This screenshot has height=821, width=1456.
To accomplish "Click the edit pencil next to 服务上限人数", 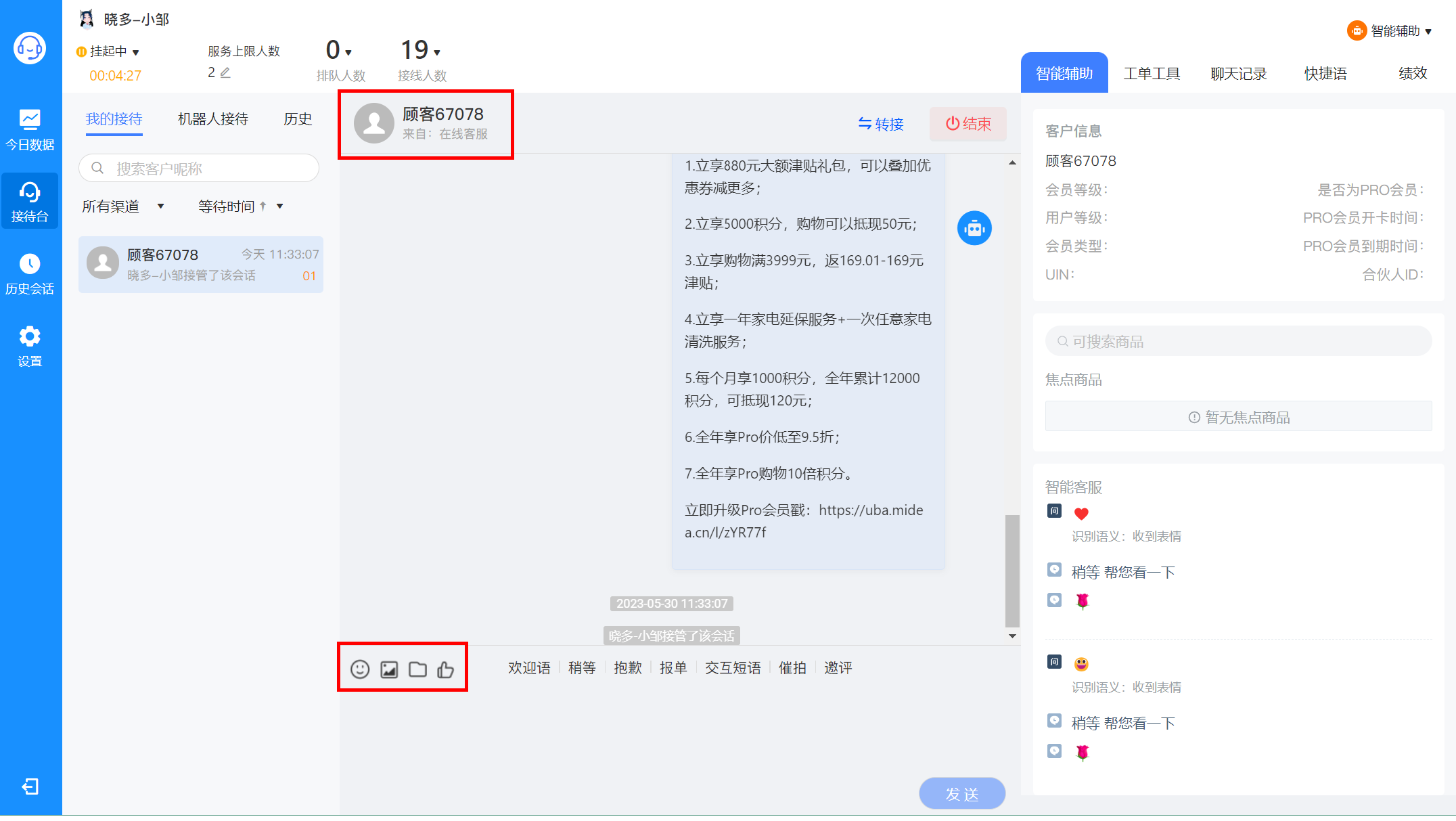I will [x=225, y=72].
